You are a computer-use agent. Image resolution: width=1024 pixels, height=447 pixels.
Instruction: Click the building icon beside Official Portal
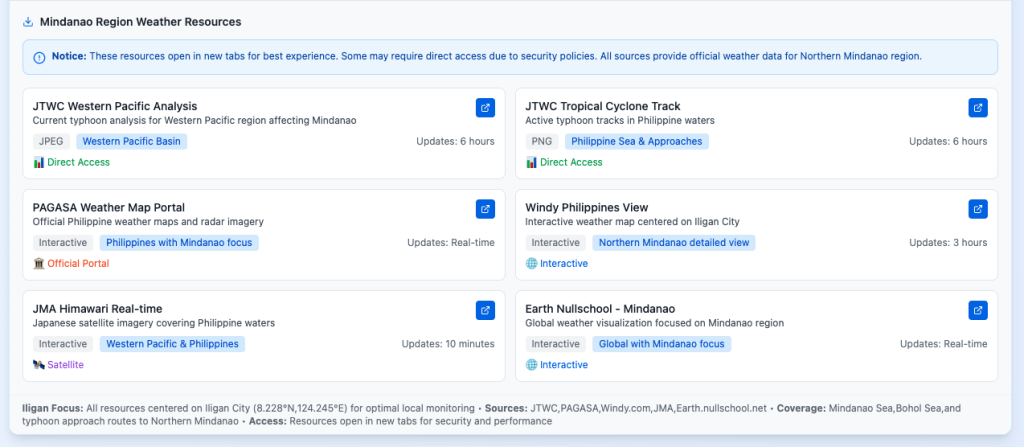(x=39, y=263)
